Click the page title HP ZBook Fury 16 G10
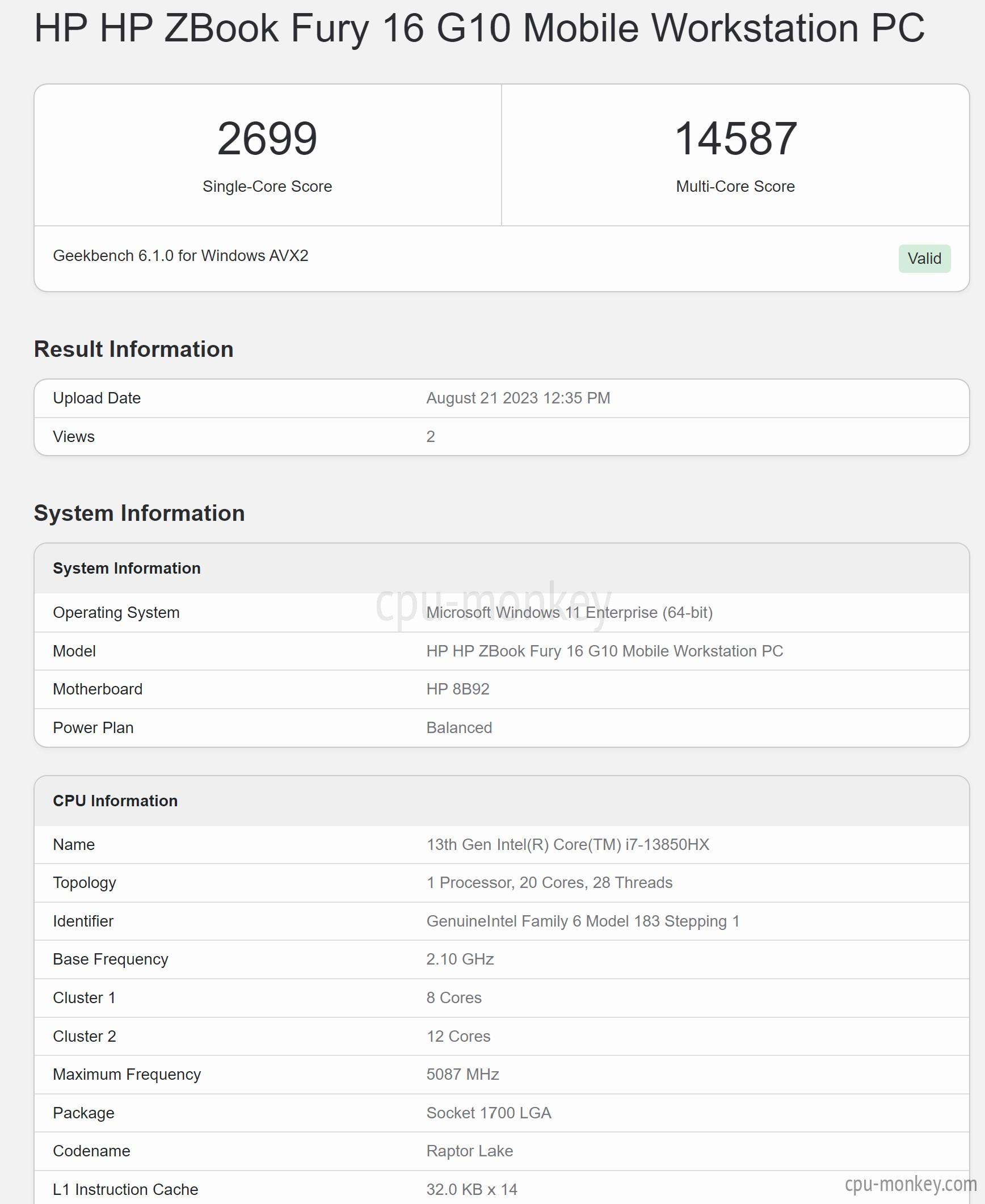 pyautogui.click(x=479, y=28)
